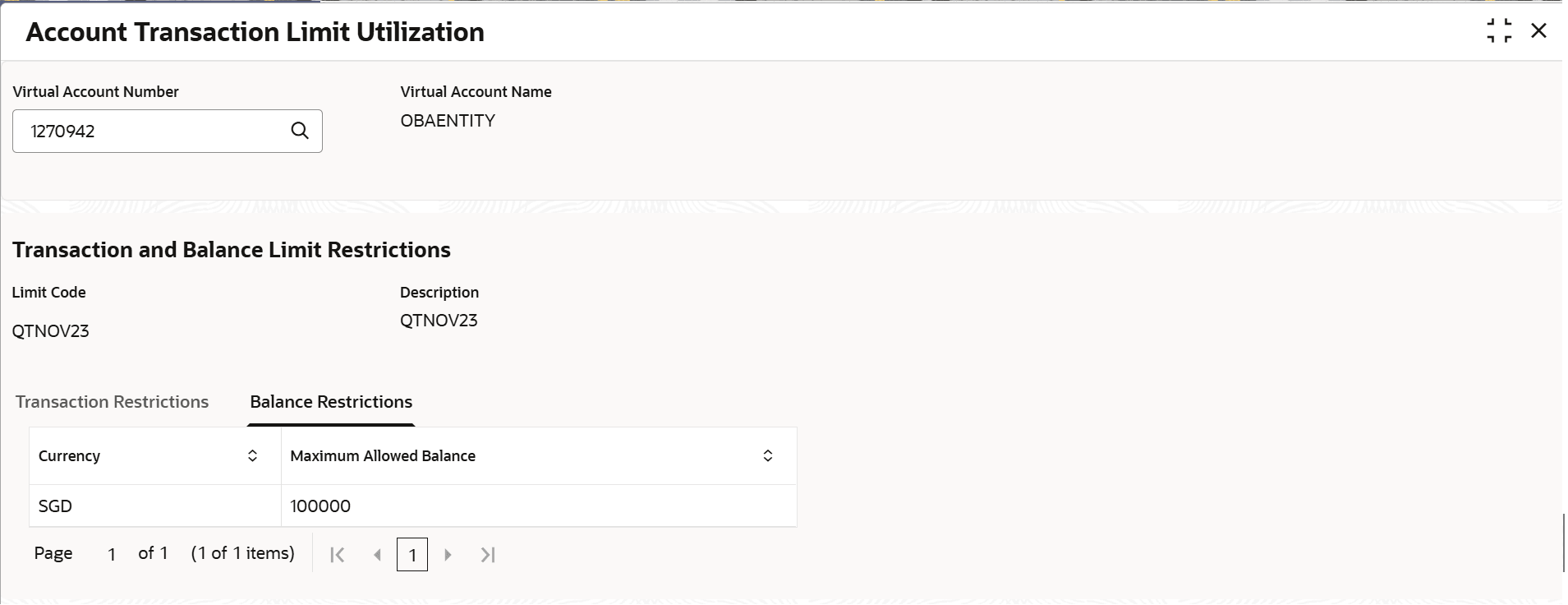Jump to the last page of results
Screen dimensions: 1568x605
(x=488, y=555)
